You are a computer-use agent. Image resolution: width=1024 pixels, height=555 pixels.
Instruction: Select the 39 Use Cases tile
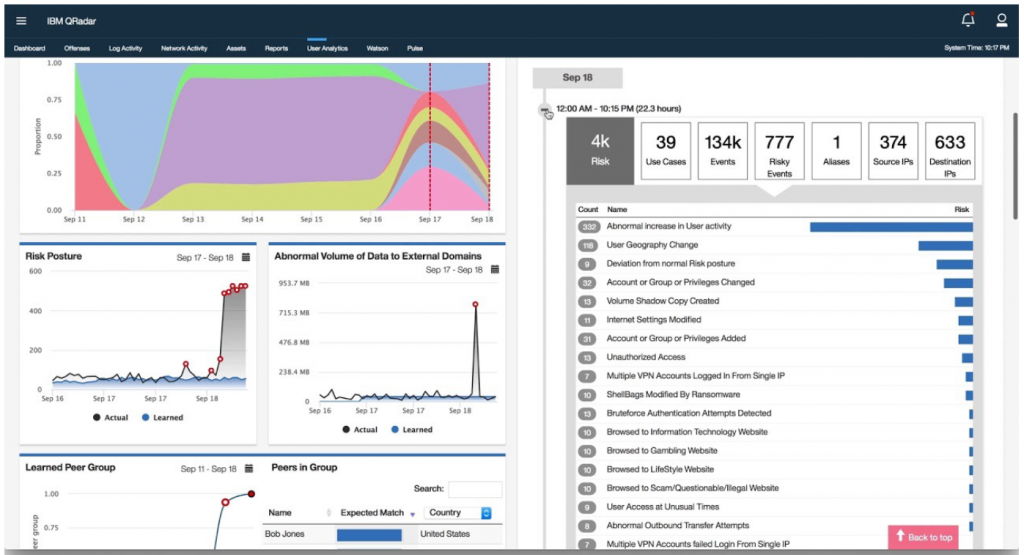(665, 151)
